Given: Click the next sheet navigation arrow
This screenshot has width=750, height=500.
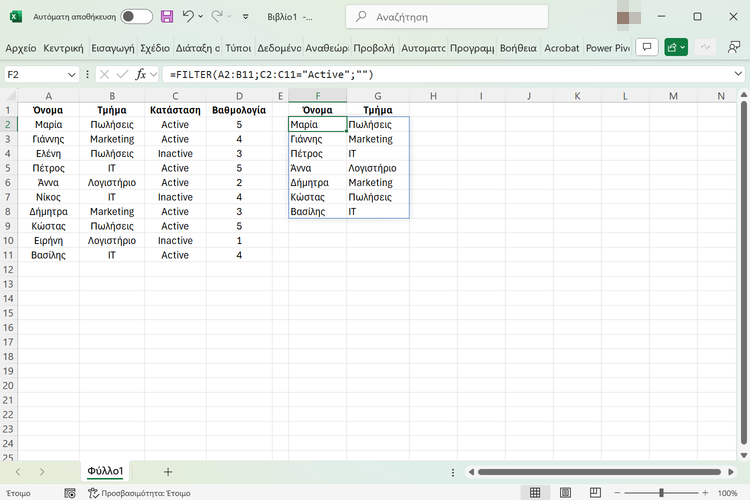Looking at the screenshot, I should 42,472.
